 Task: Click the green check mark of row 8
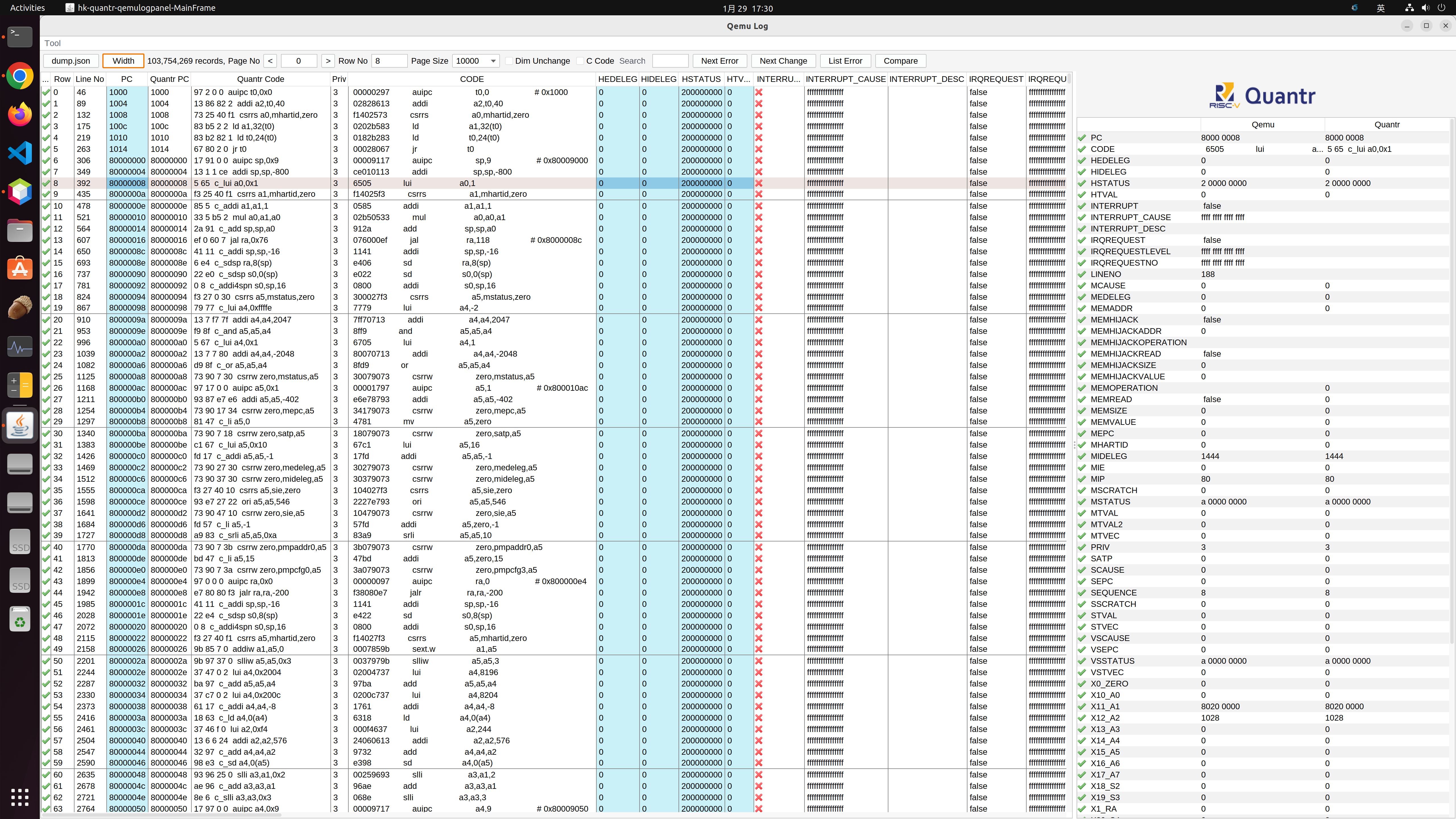[46, 183]
